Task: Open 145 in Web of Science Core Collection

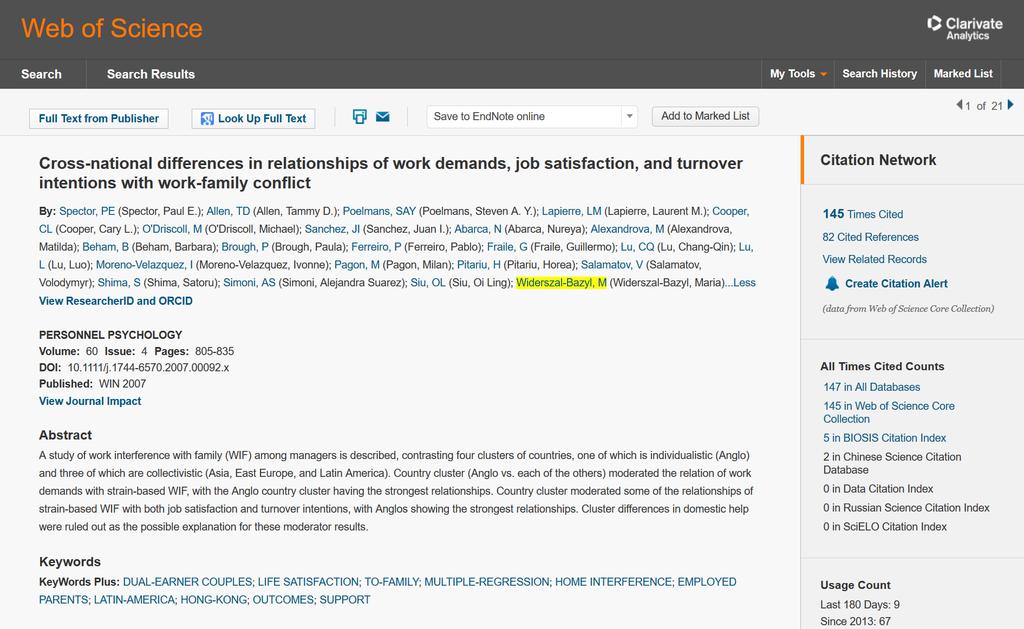Action: pyautogui.click(x=889, y=412)
